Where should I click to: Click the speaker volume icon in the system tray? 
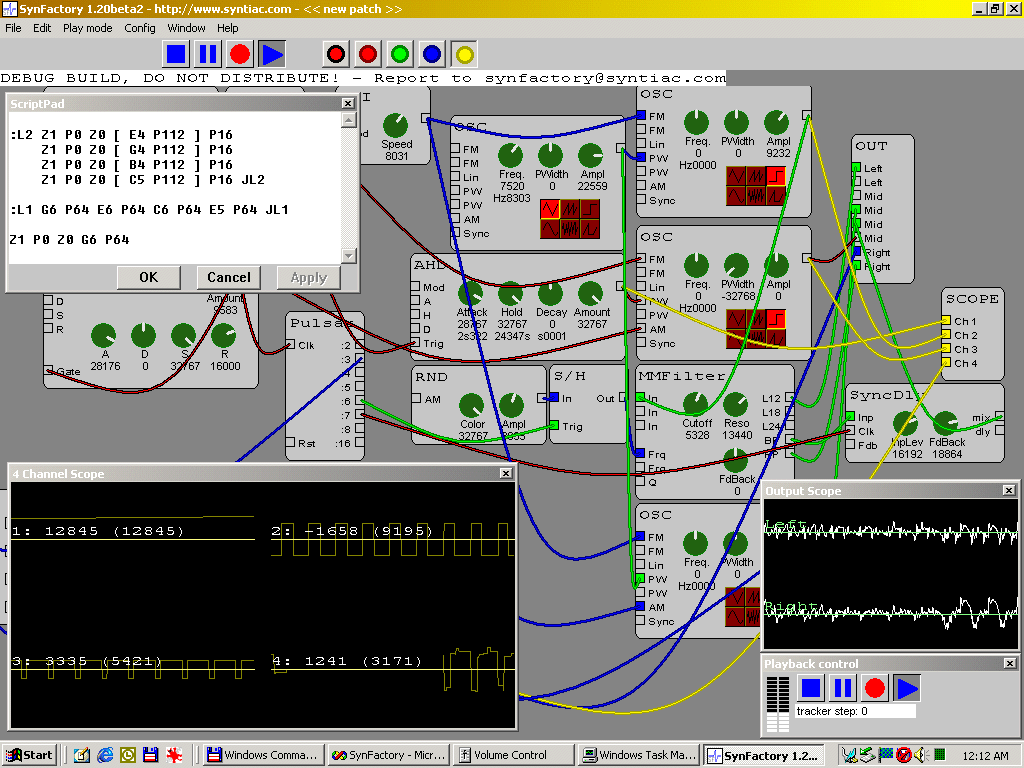[921, 756]
